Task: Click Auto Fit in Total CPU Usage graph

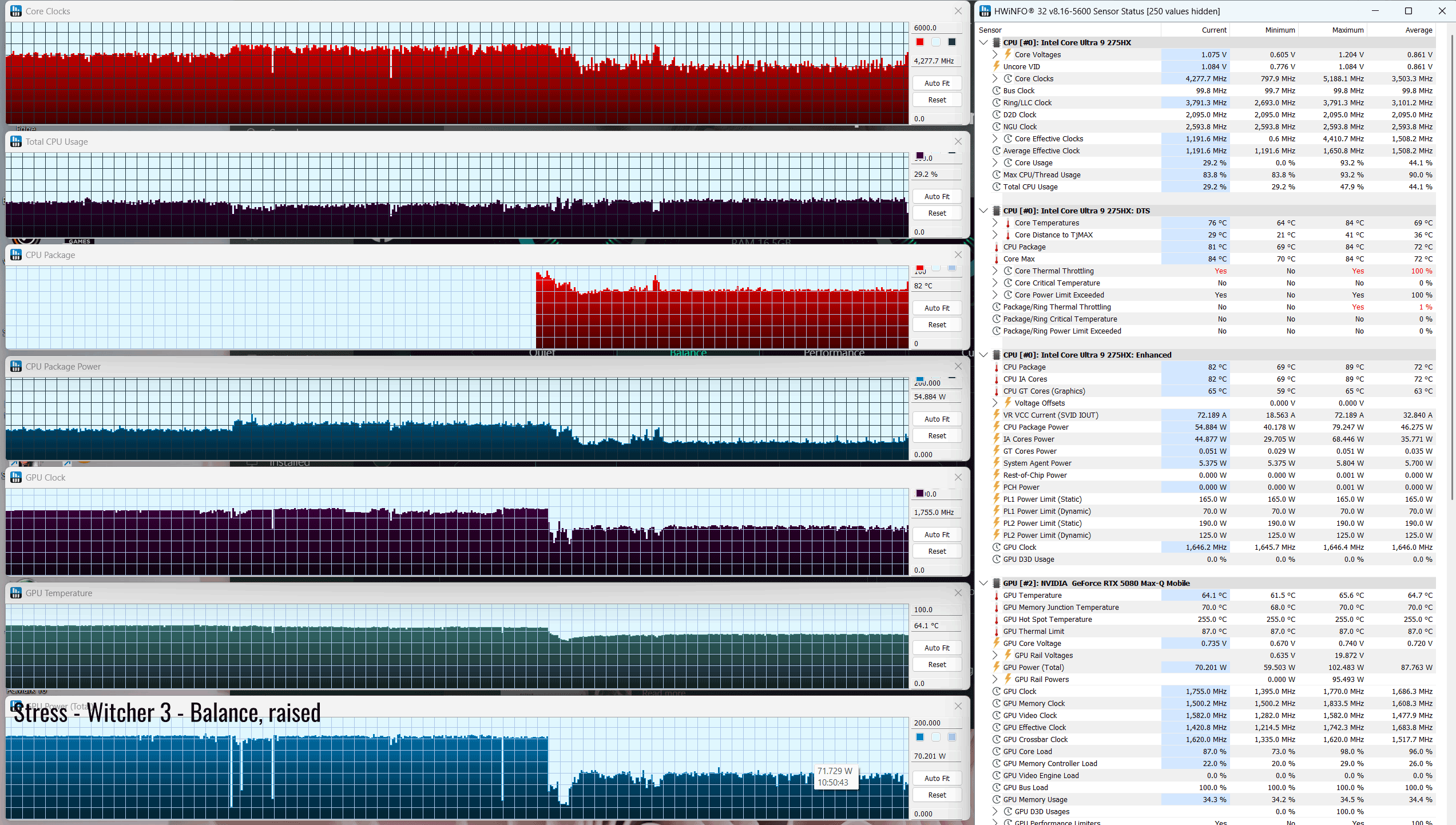Action: coord(937,196)
